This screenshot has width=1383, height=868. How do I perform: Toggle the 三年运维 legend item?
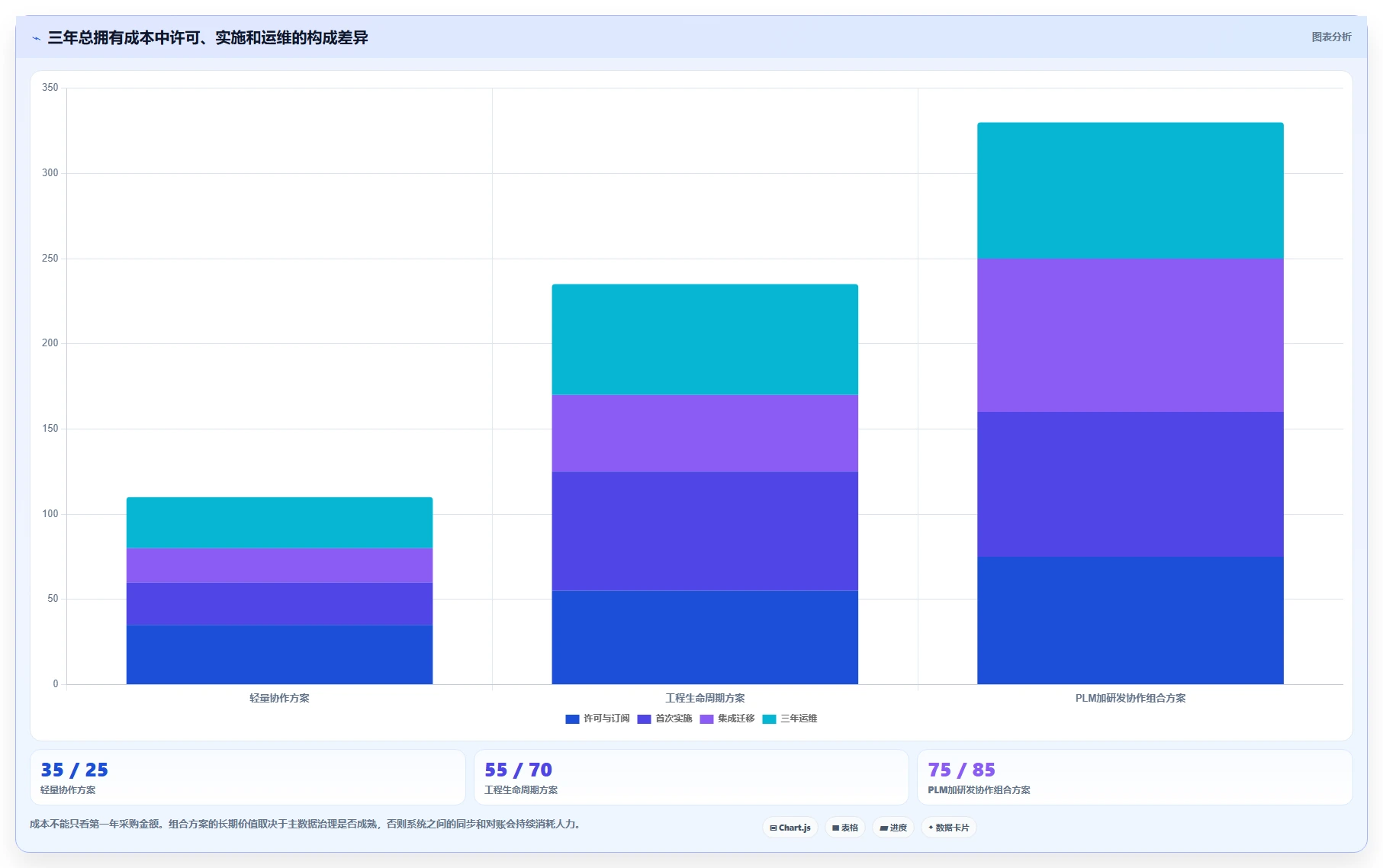tap(790, 719)
